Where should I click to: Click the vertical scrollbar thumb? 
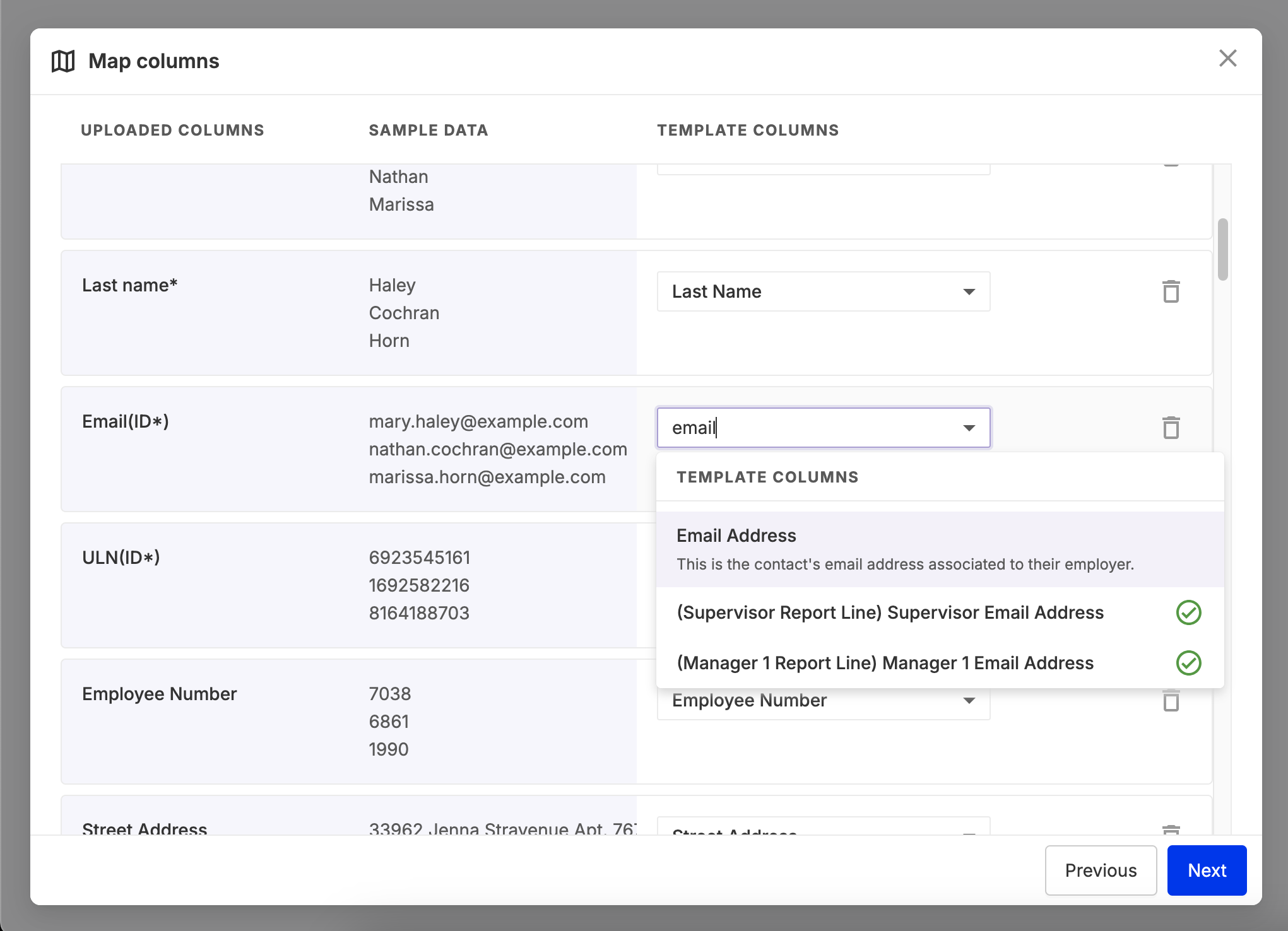coord(1222,249)
